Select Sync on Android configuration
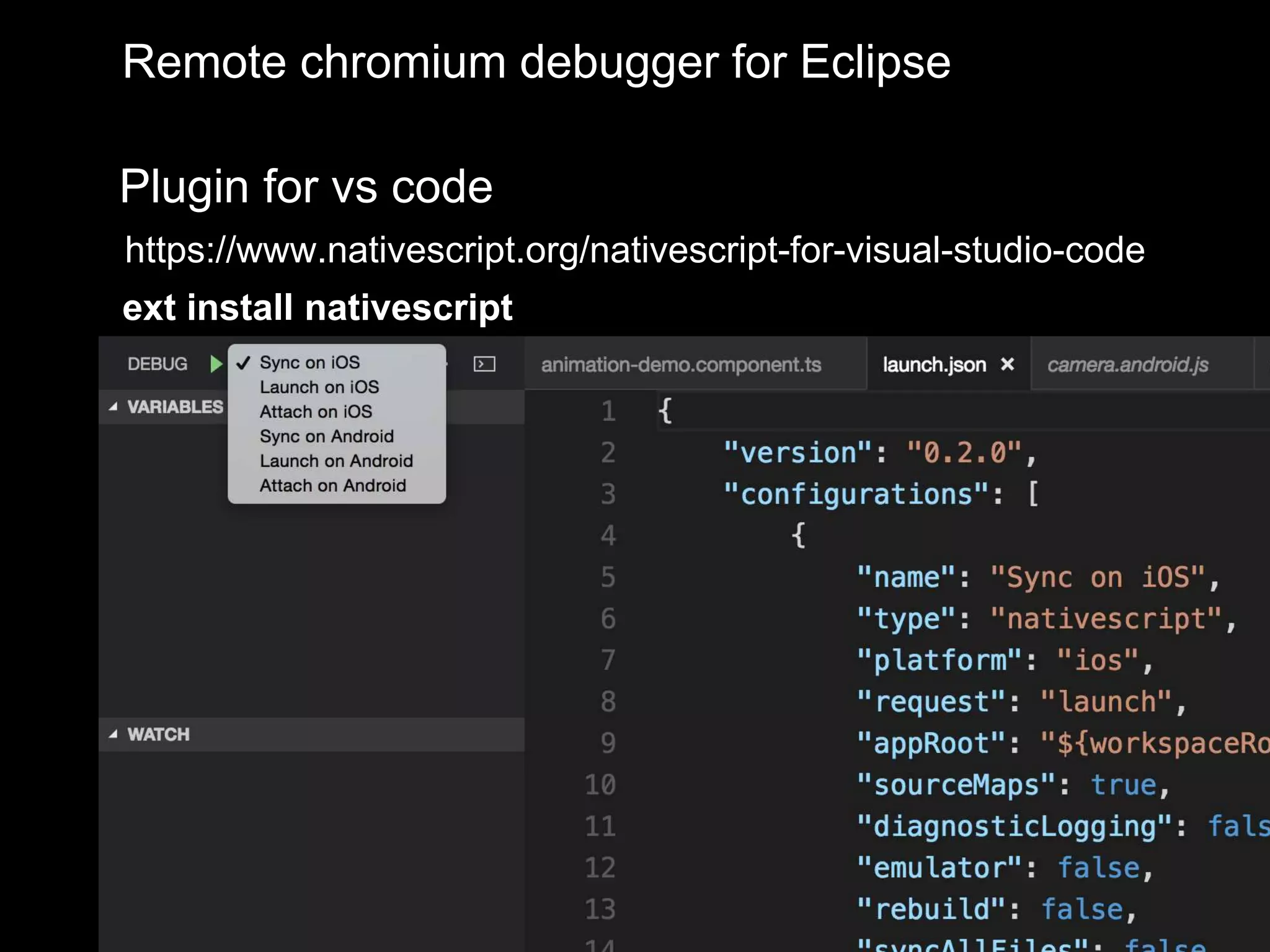Viewport: 1270px width, 952px height. pos(327,436)
